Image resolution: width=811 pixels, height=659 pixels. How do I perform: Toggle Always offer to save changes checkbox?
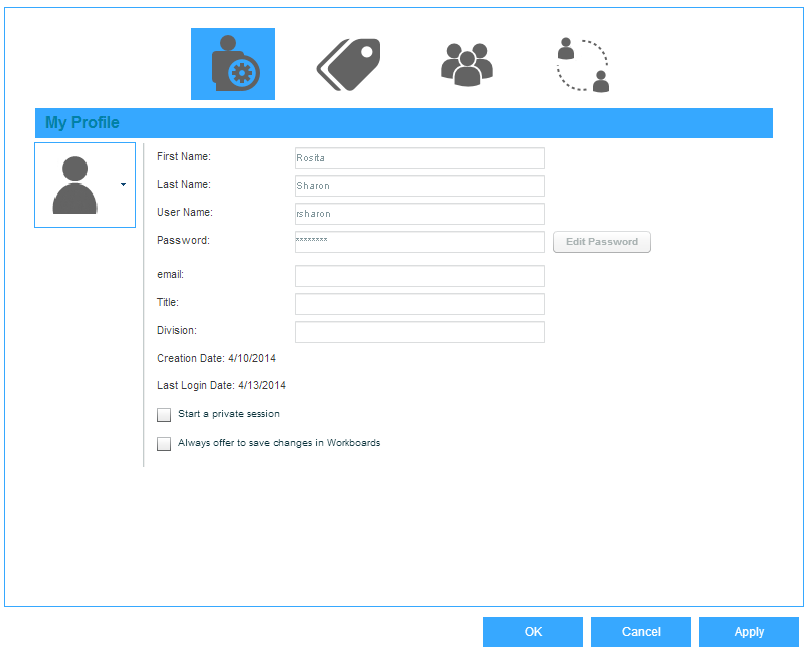[x=164, y=444]
